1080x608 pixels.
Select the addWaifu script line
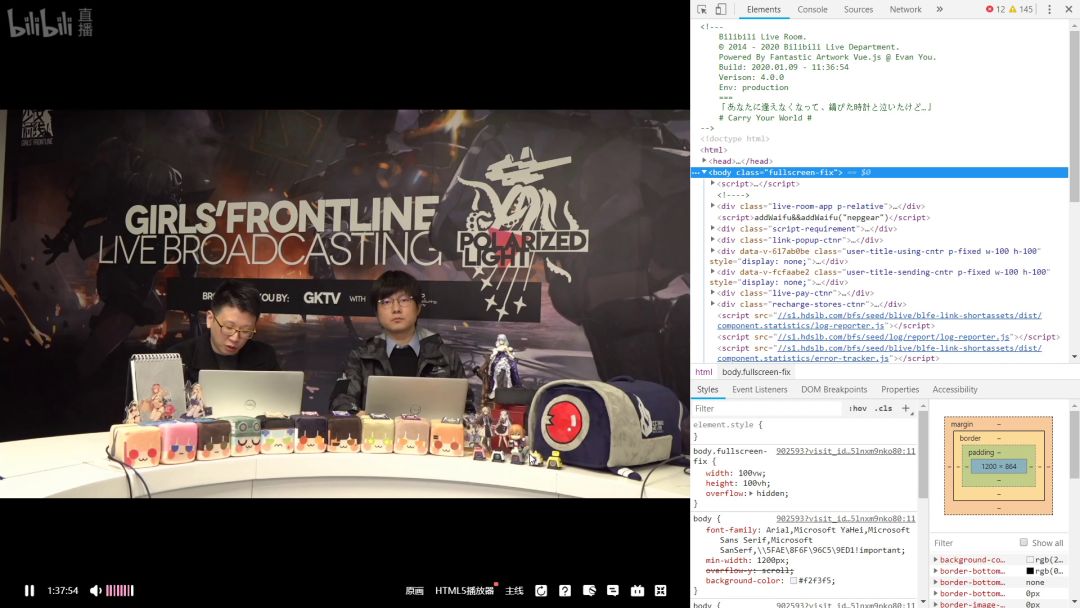(x=824, y=218)
